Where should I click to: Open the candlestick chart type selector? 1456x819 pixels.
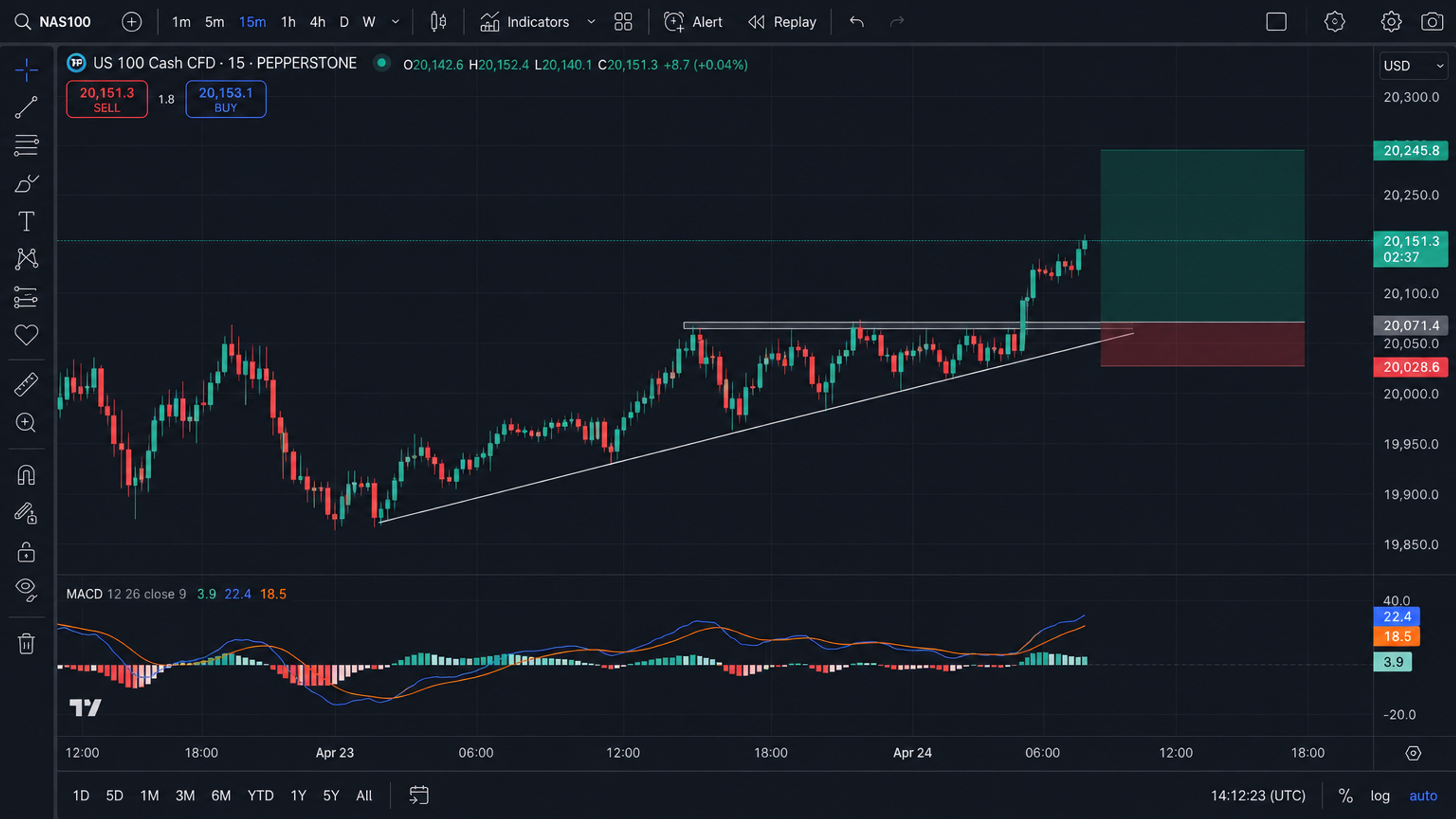coord(438,22)
